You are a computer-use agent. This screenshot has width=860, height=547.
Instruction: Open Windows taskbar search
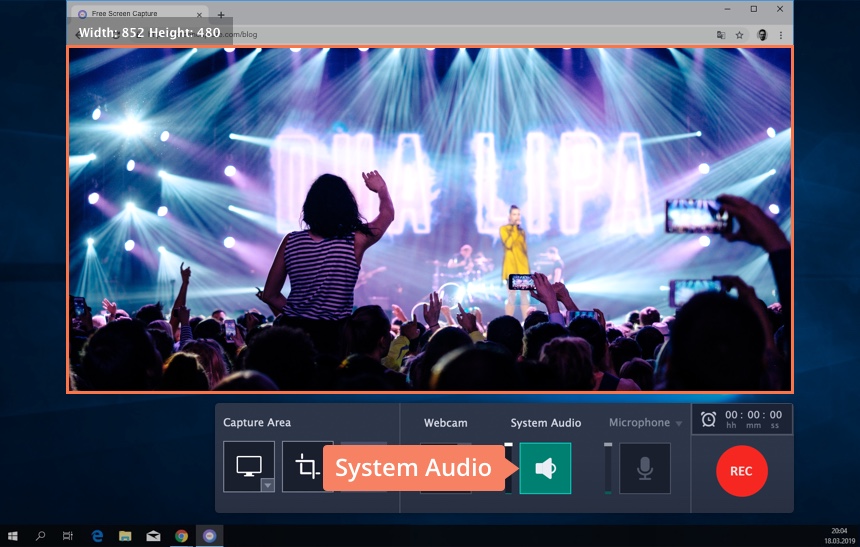40,535
